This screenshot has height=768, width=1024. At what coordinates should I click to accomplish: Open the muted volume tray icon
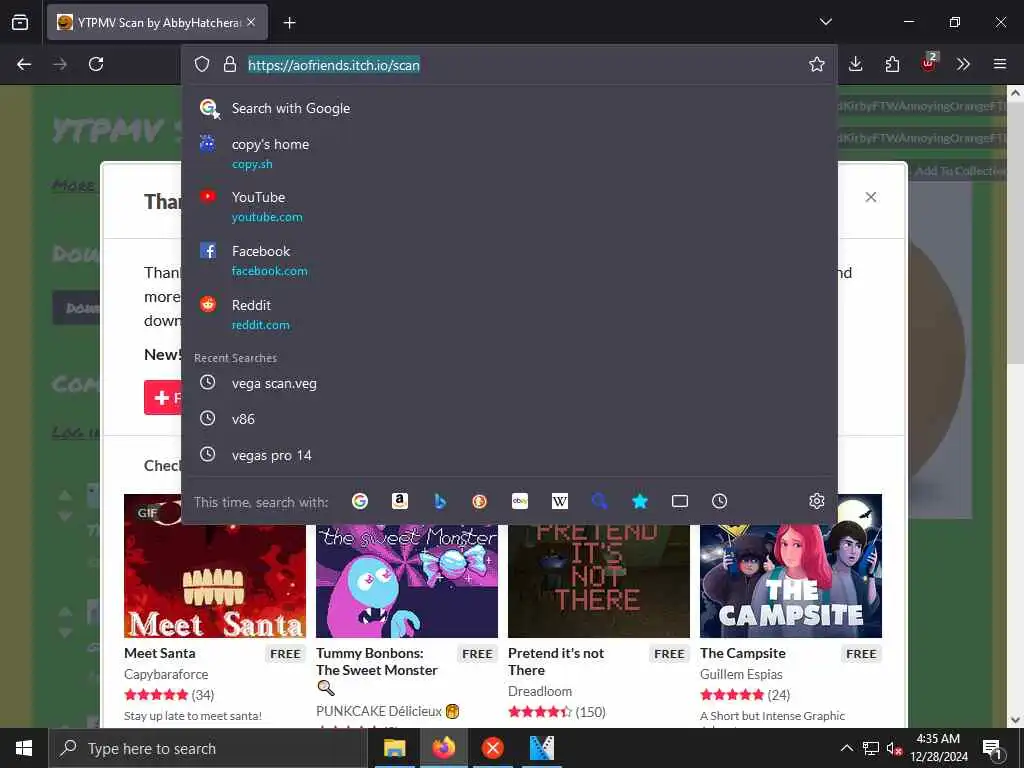[x=894, y=749]
